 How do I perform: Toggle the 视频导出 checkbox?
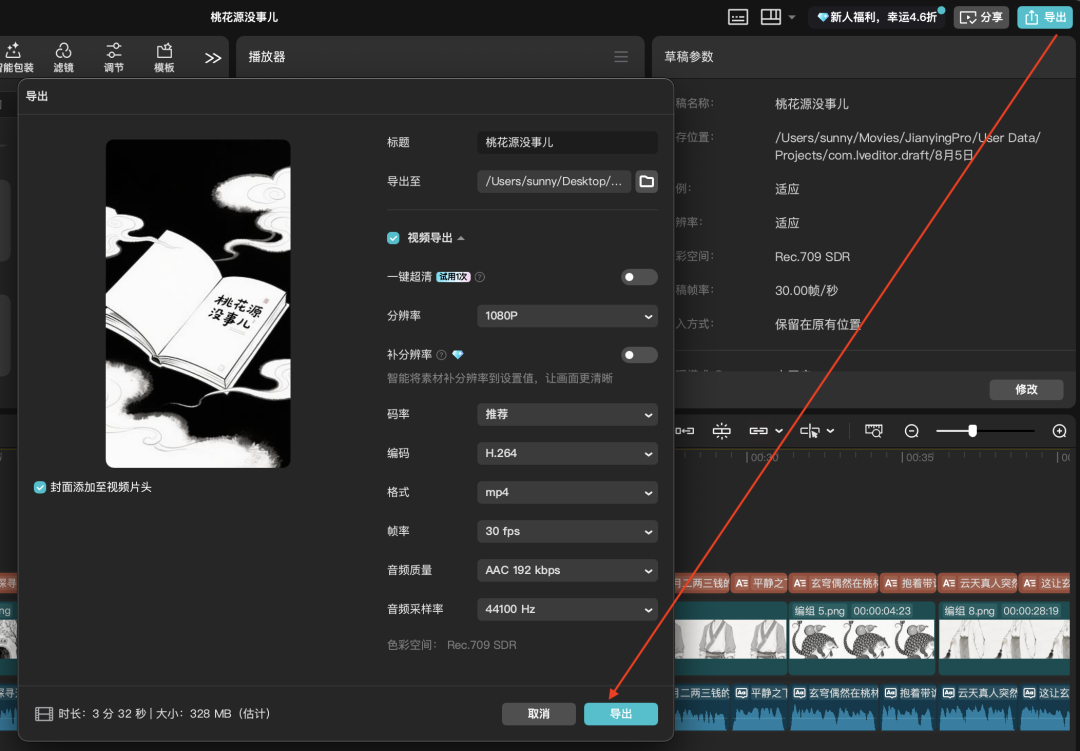tap(393, 238)
